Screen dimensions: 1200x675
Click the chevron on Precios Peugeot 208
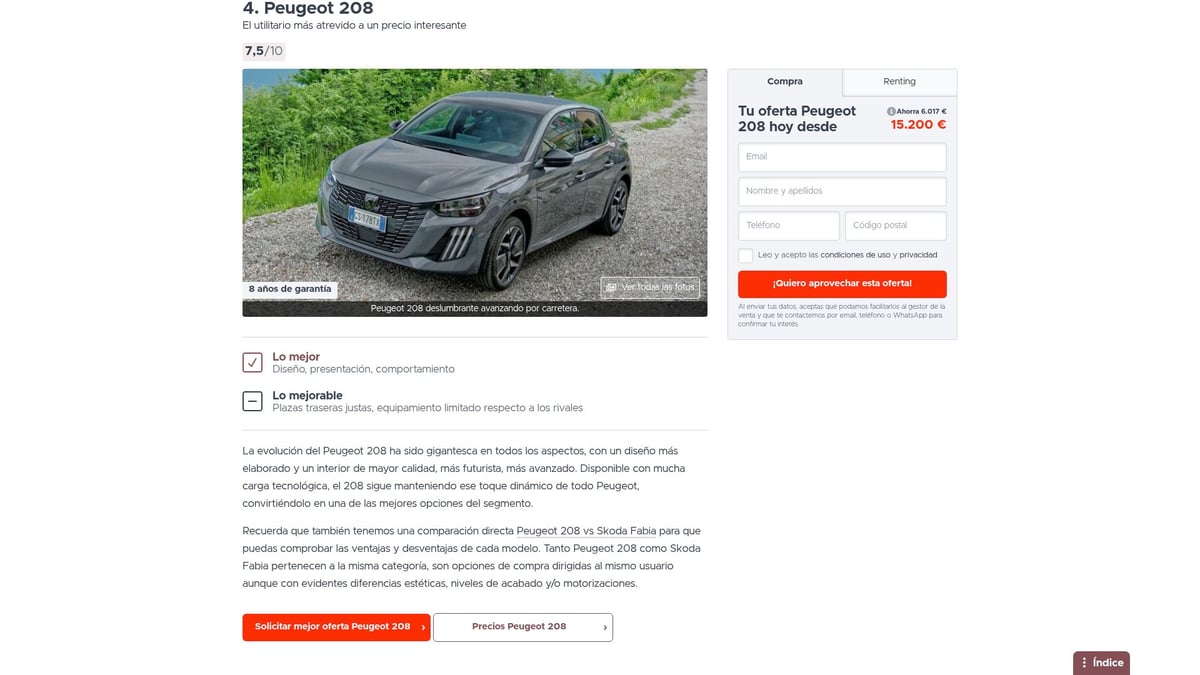(605, 627)
